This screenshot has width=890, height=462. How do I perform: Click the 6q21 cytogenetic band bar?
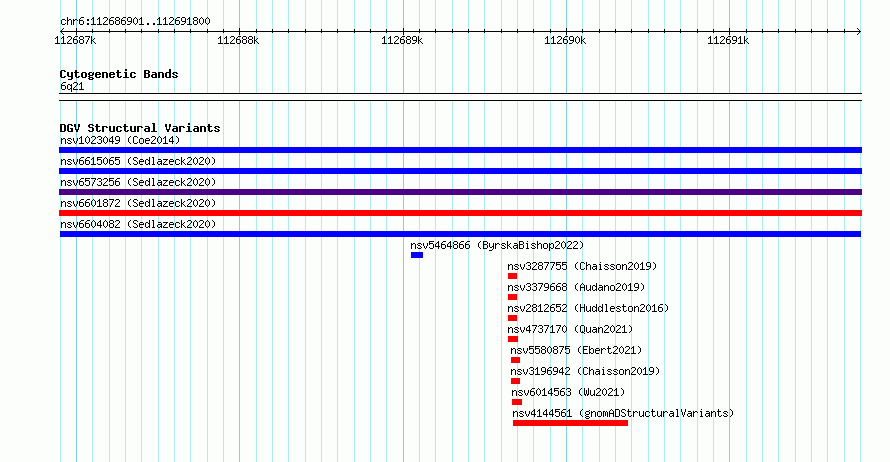pyautogui.click(x=460, y=97)
